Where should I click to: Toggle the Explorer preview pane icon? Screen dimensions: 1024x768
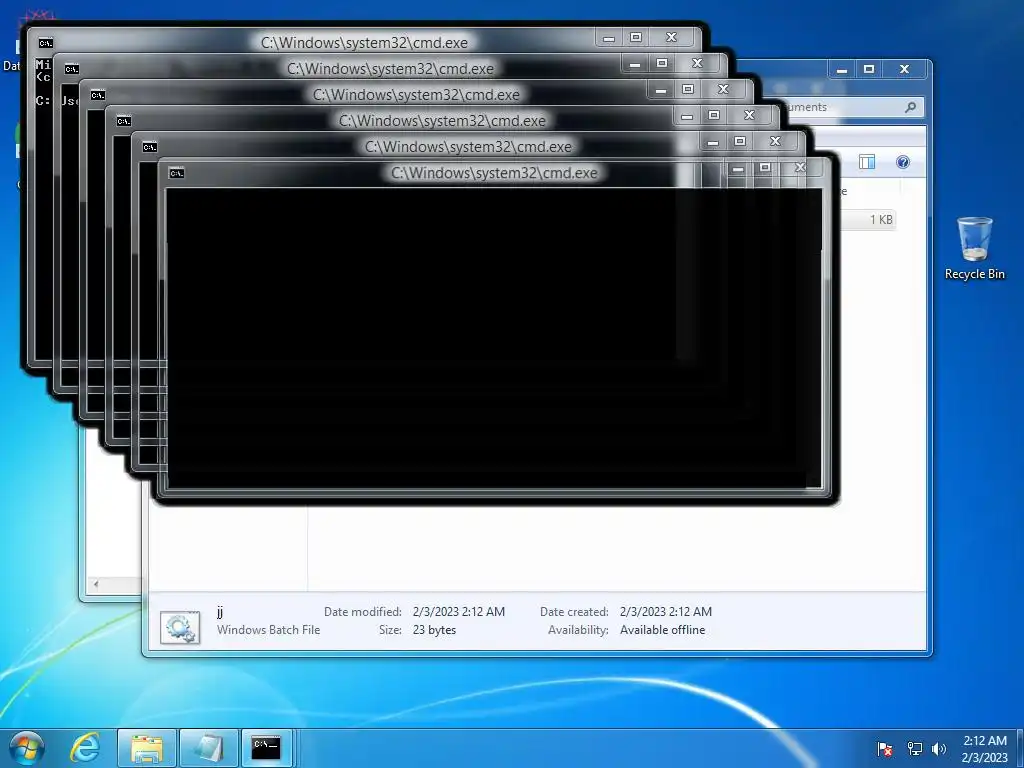(x=867, y=162)
